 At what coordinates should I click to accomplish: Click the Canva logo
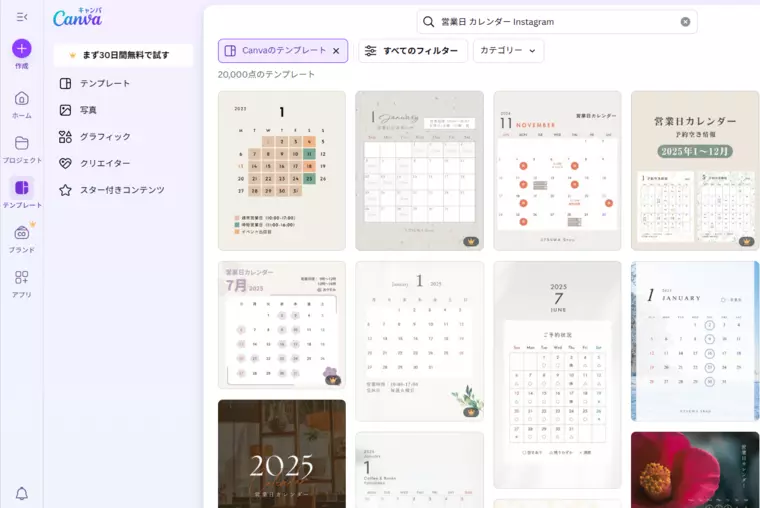78,17
